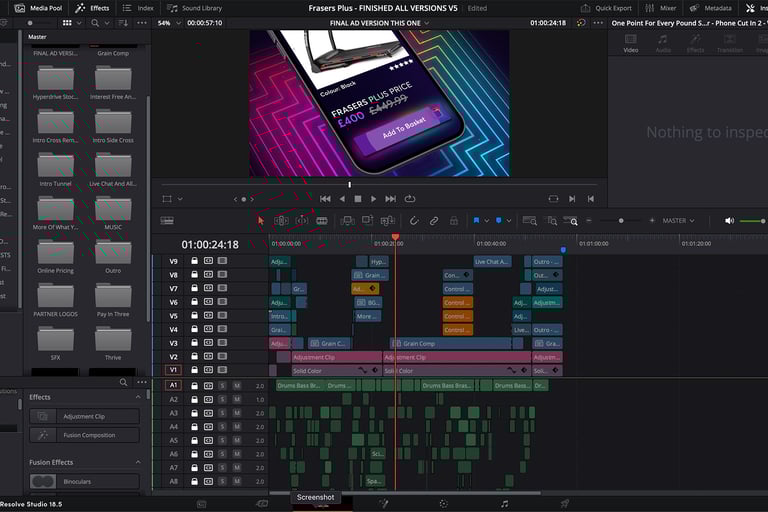This screenshot has height=512, width=768.
Task: Open the Sound Library panel
Action: tap(194, 8)
